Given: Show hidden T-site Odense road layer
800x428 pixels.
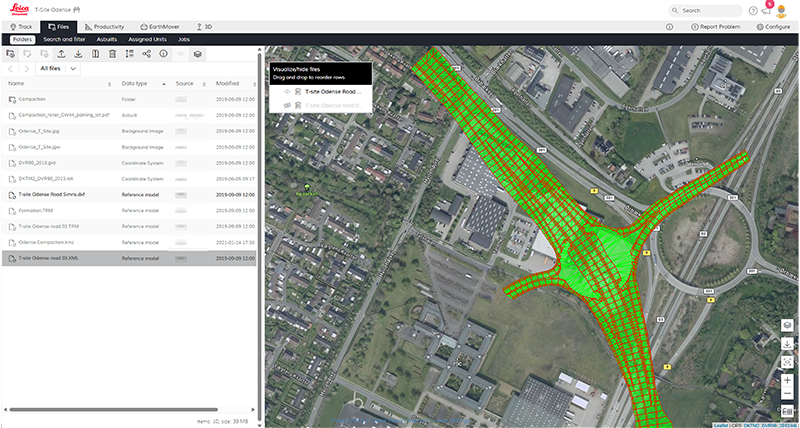Looking at the screenshot, I should click(287, 105).
